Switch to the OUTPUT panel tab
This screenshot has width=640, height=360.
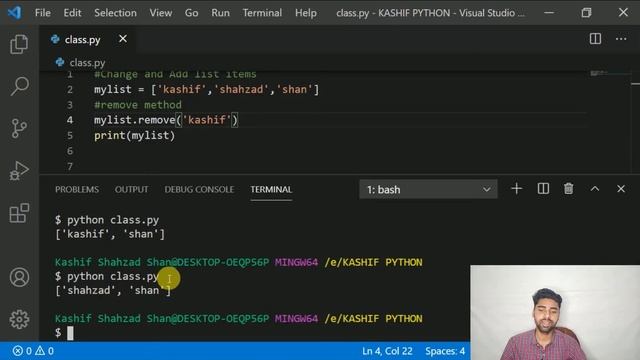click(131, 189)
